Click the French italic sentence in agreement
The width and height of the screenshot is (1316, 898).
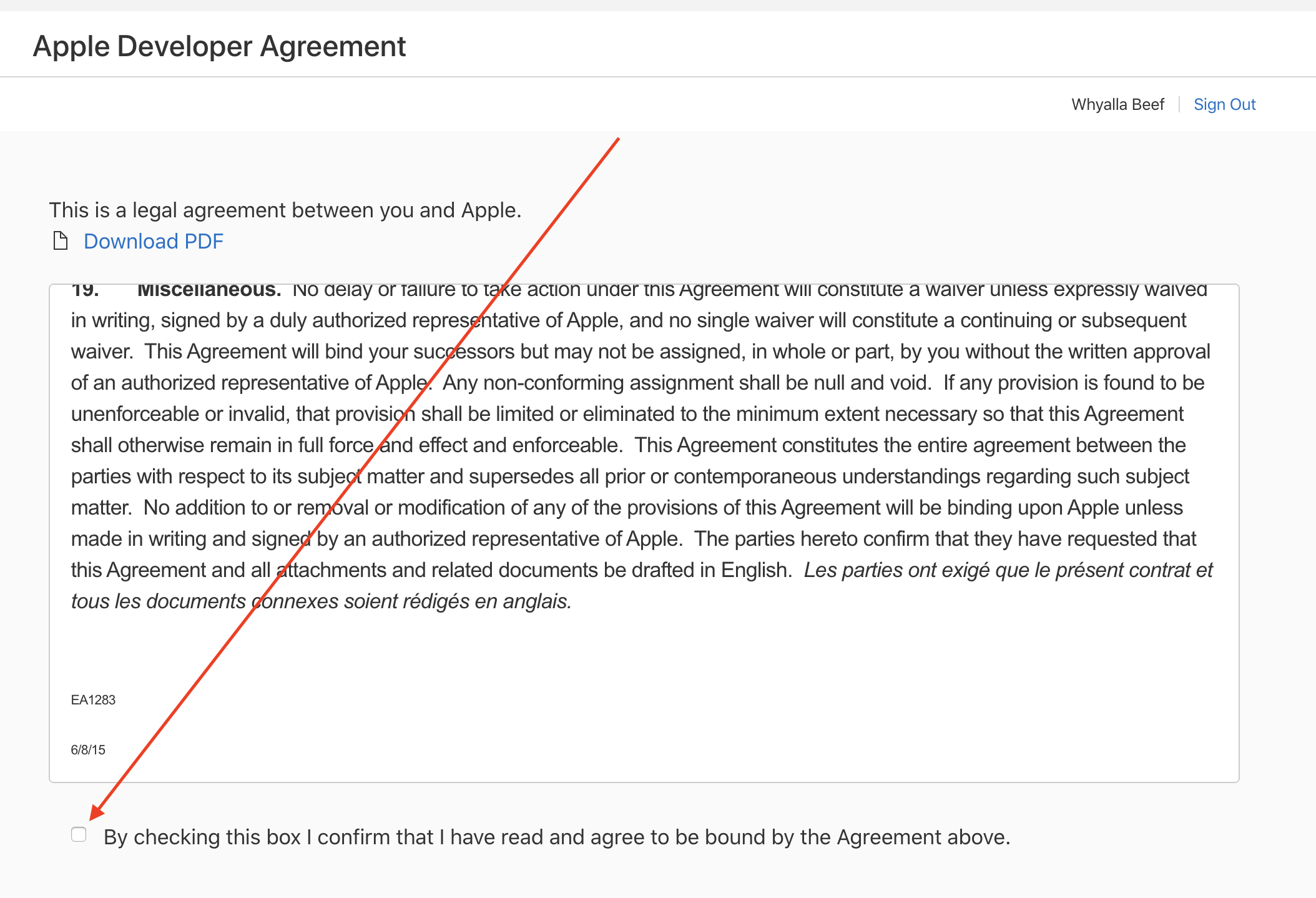click(642, 586)
